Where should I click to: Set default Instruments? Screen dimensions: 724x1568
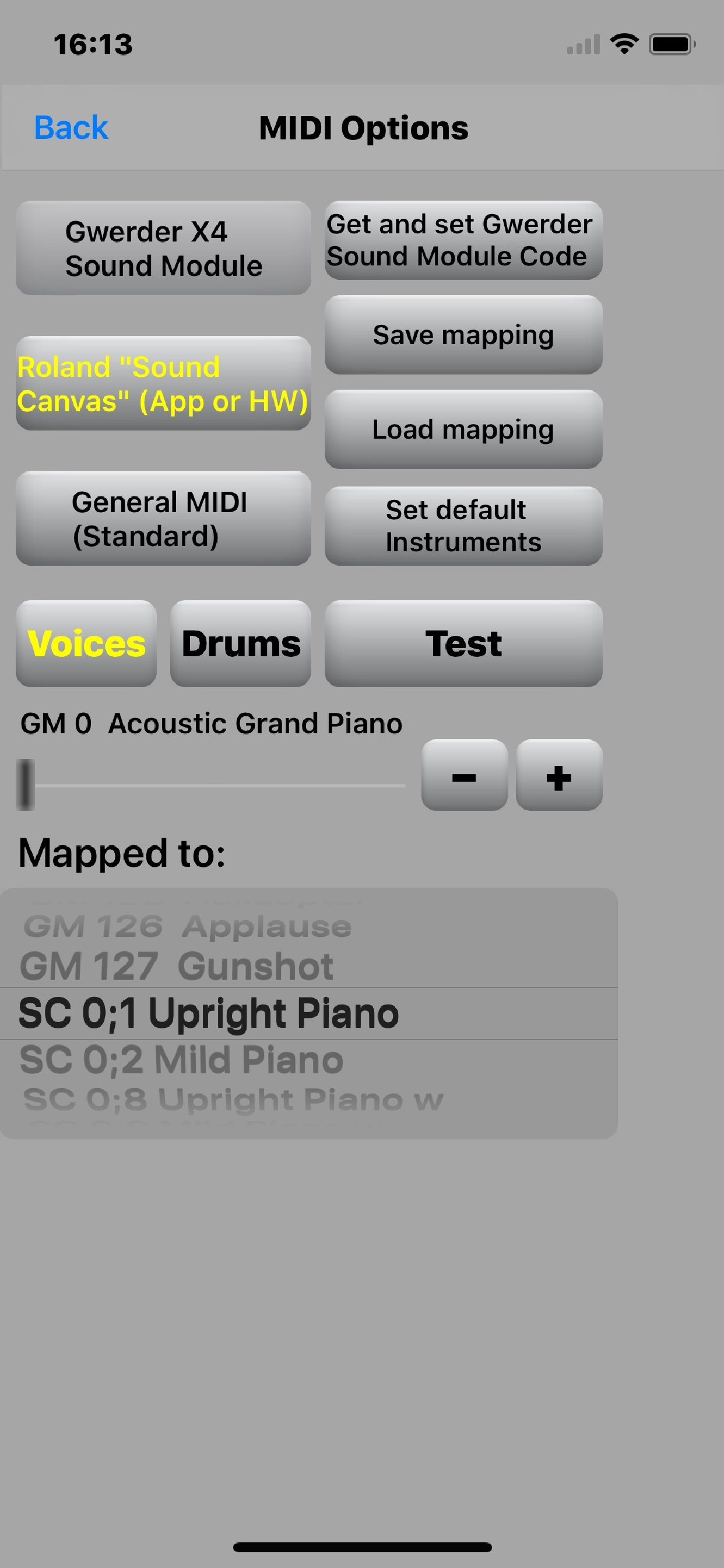[463, 526]
